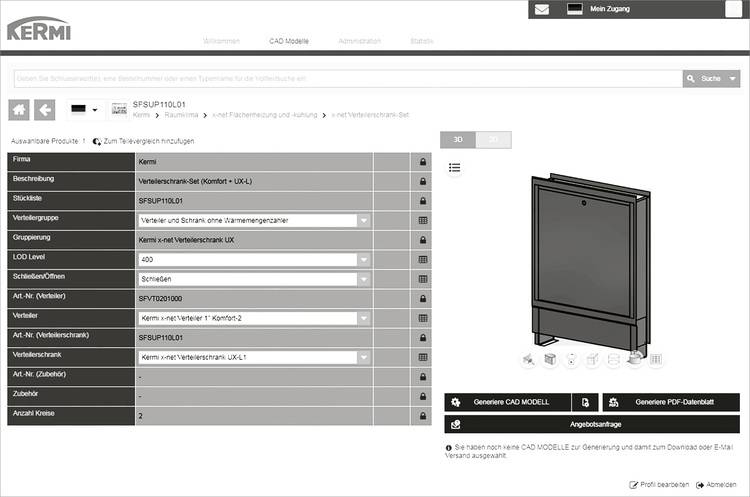Open the CAD Modelle tab
Image resolution: width=750 pixels, height=497 pixels.
289,41
